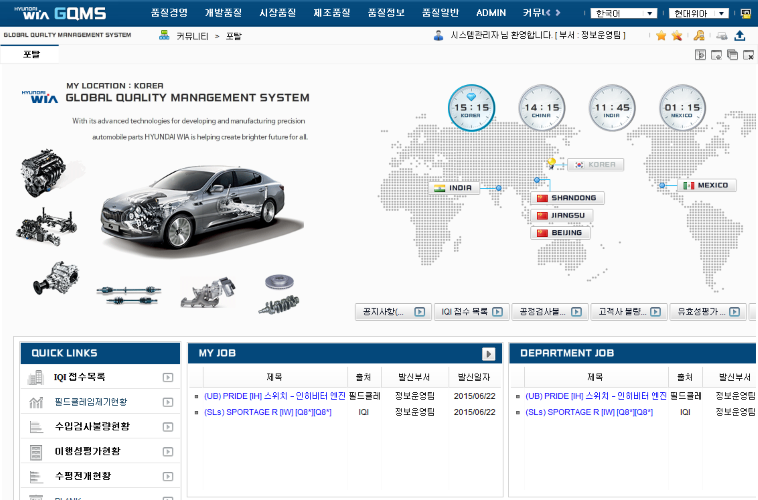
Task: Open the 시장품질 menu
Action: pyautogui.click(x=277, y=13)
